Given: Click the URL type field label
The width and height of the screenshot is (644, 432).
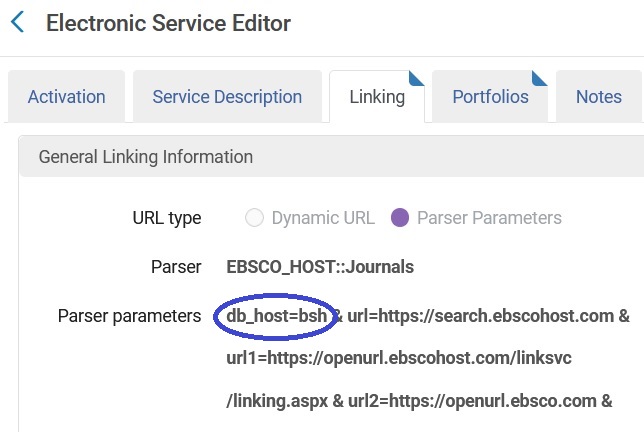Looking at the screenshot, I should click(167, 218).
